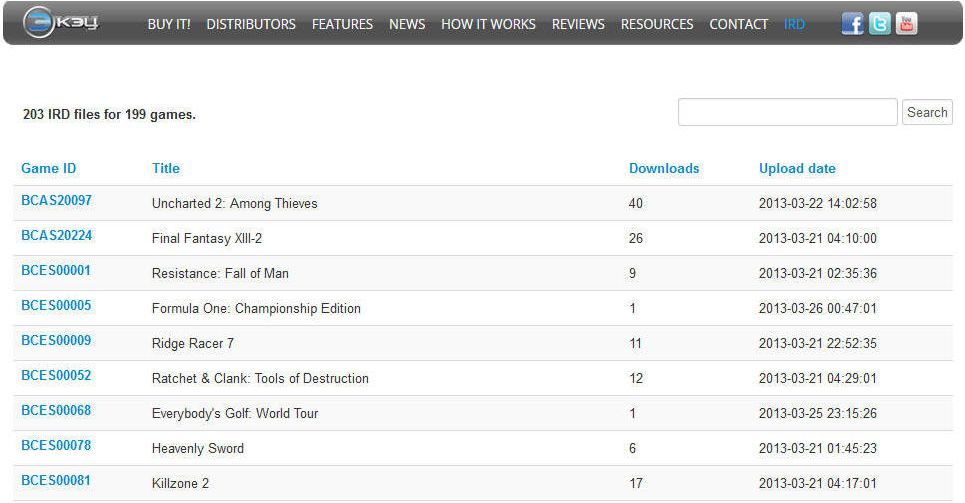Open the BCES00052 game ID link
965x503 pixels.
point(56,376)
